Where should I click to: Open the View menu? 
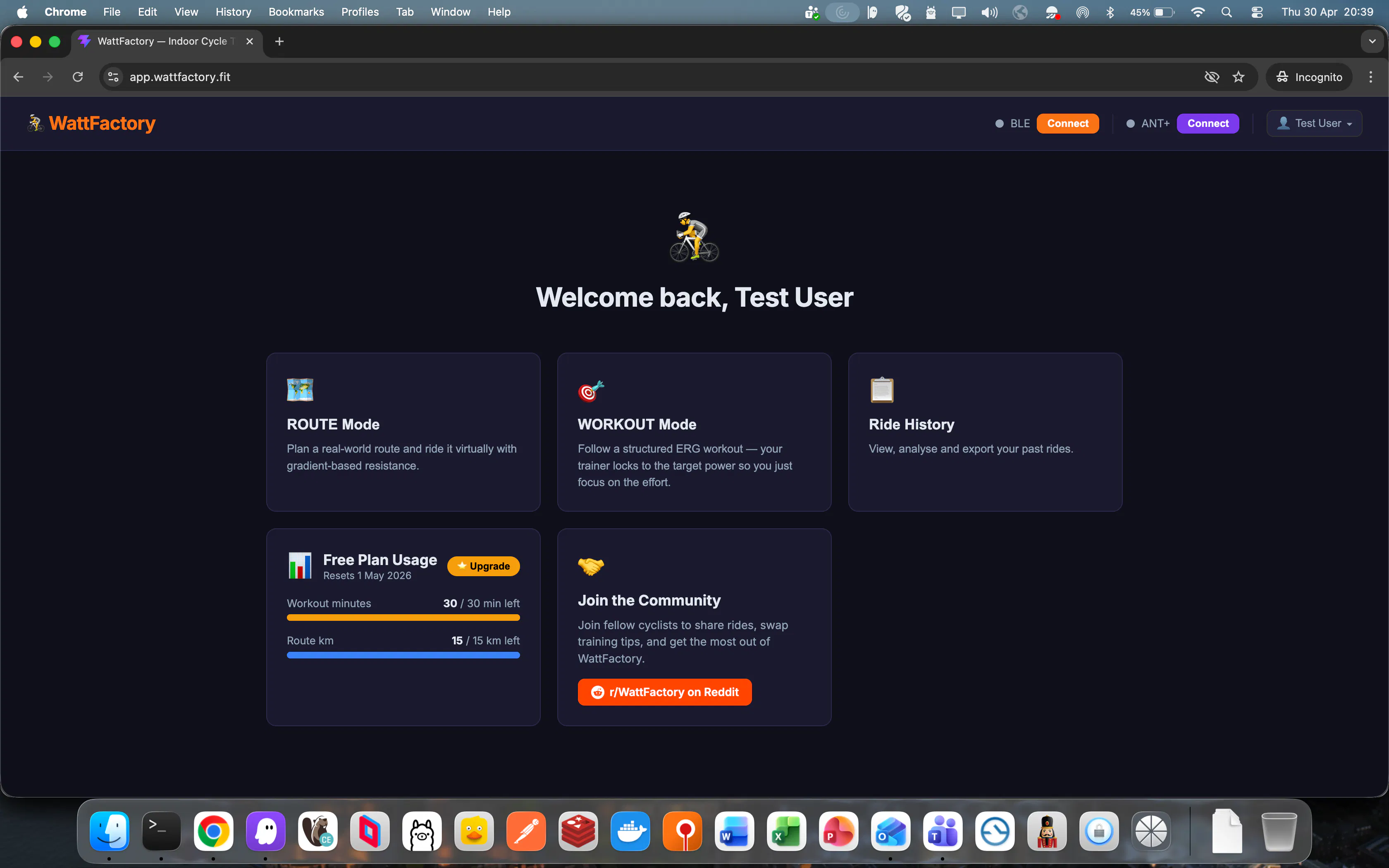[186, 12]
